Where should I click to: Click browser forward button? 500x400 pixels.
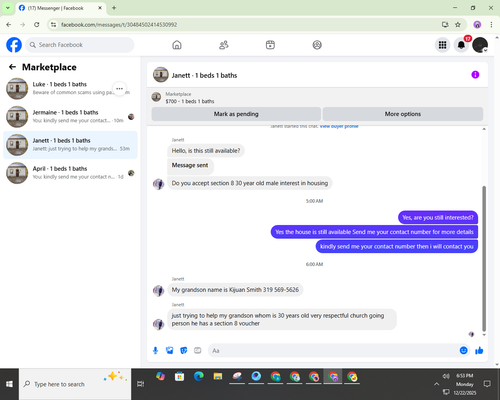point(23,25)
